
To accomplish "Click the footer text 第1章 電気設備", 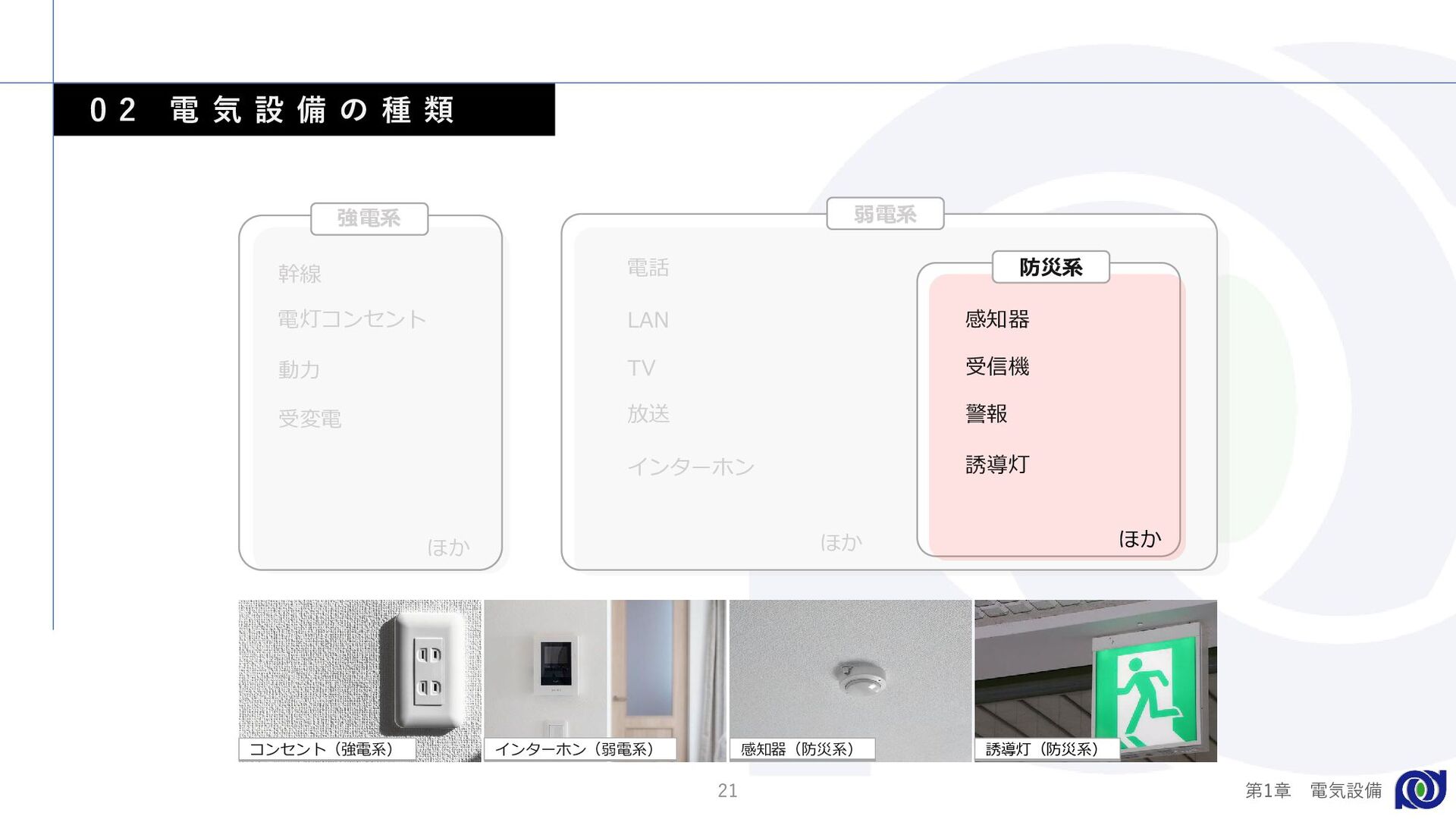I will point(1313,790).
